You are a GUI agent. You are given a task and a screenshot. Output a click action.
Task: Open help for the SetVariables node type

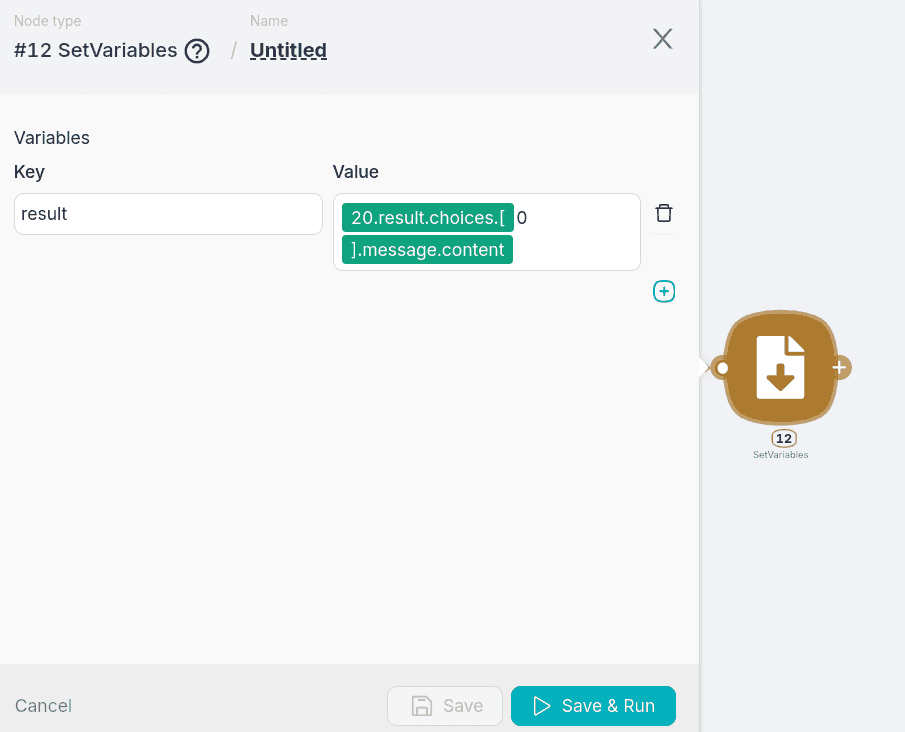[197, 50]
